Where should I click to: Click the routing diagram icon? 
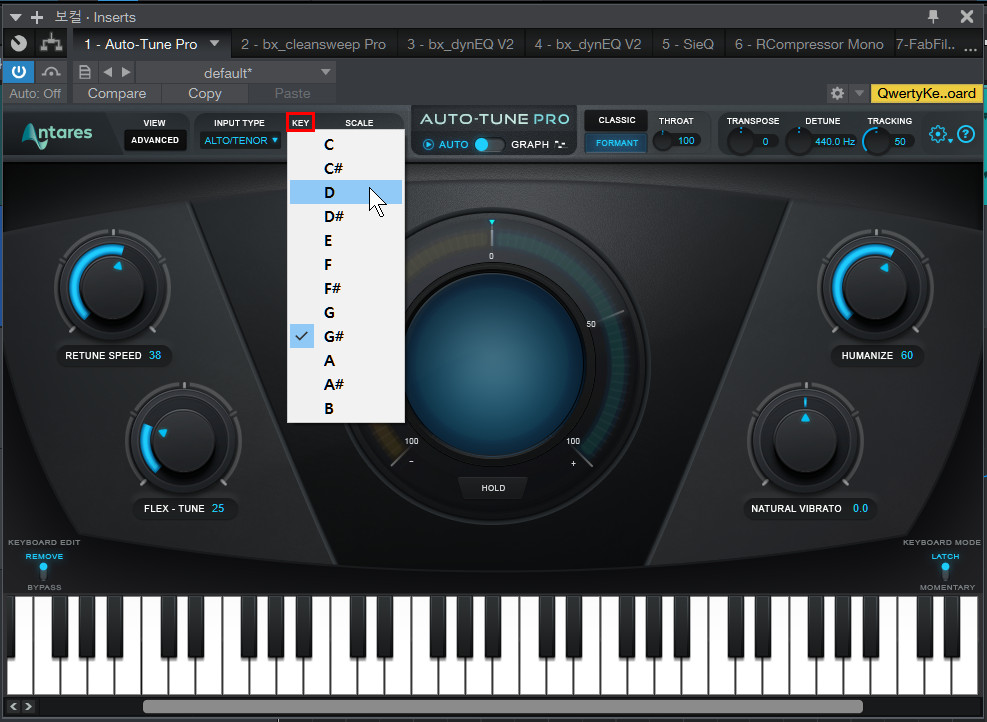(x=51, y=43)
